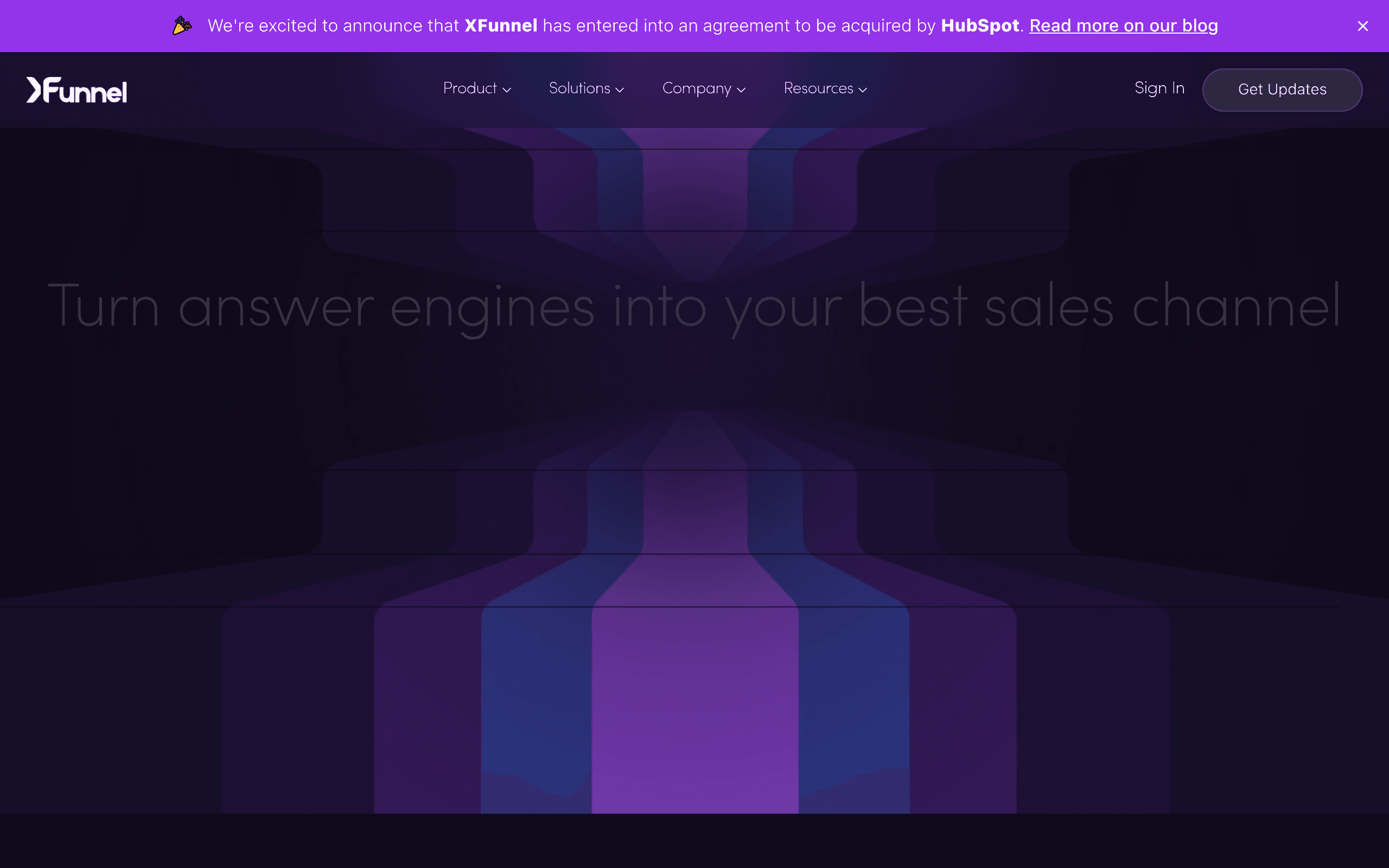Follow the Read more on our blog link

(x=1123, y=26)
